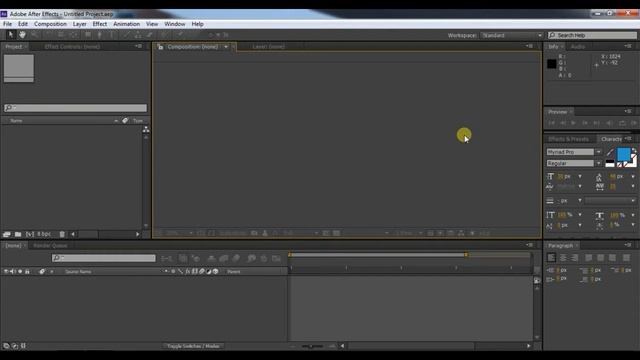Select the Puppet Pin tool
Image resolution: width=640 pixels, height=360 pixels.
click(x=180, y=35)
